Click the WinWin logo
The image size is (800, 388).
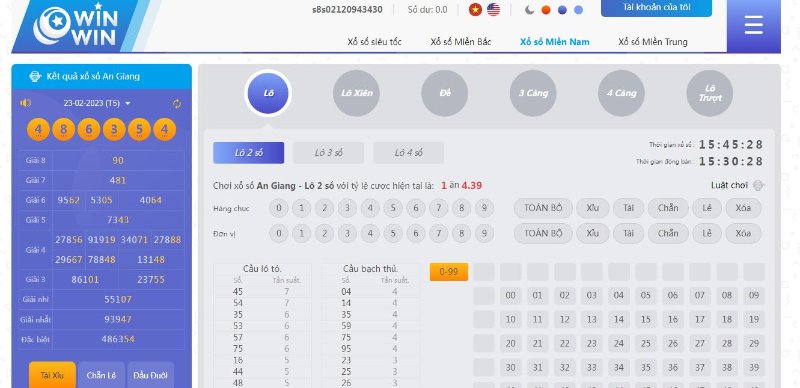[x=75, y=26]
